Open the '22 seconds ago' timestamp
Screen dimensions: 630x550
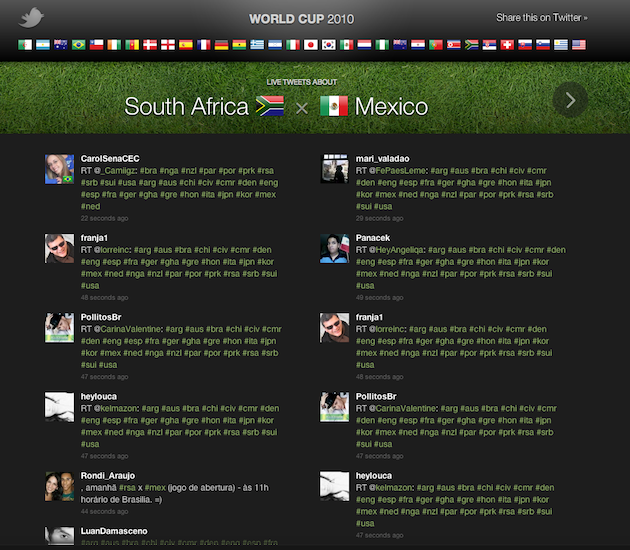(x=104, y=219)
